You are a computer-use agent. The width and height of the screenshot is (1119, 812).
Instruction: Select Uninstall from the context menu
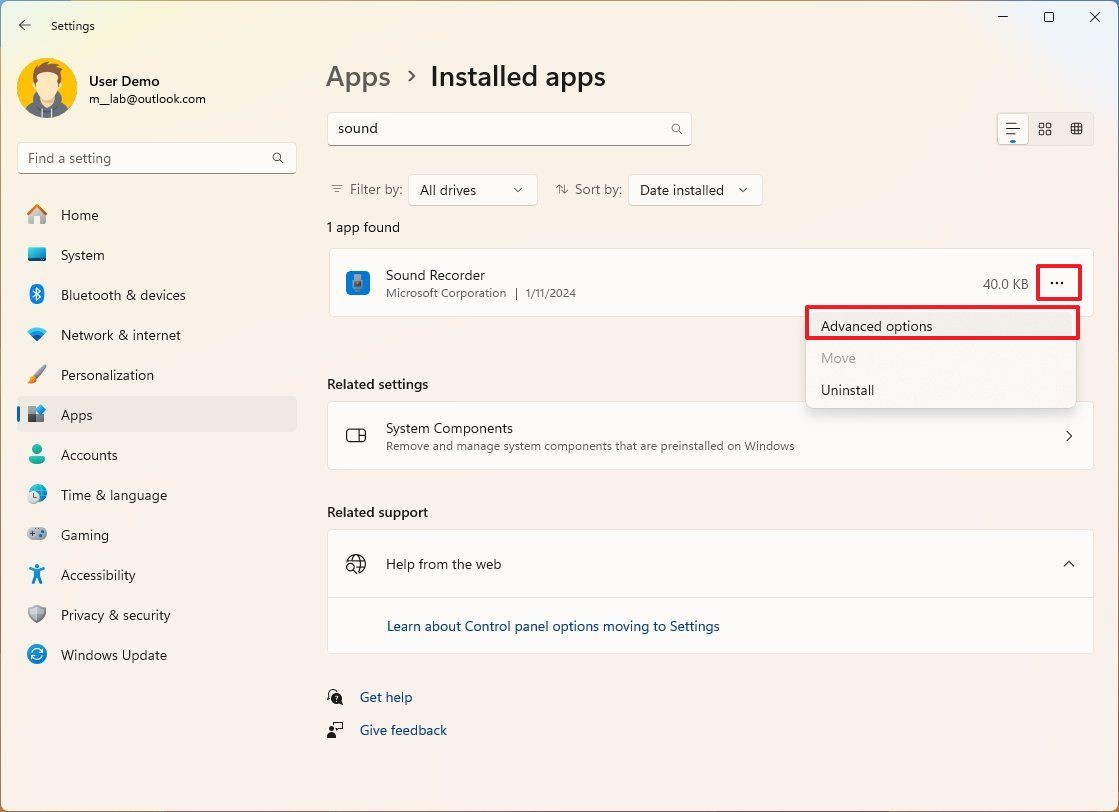coord(847,390)
